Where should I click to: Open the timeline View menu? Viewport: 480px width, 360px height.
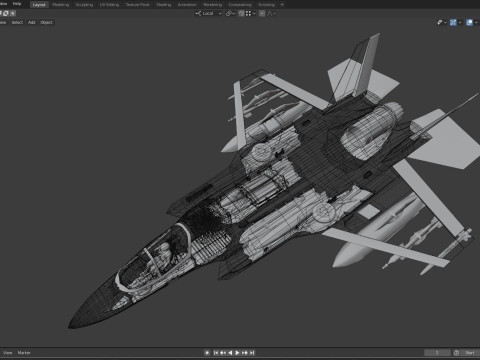click(x=8, y=353)
